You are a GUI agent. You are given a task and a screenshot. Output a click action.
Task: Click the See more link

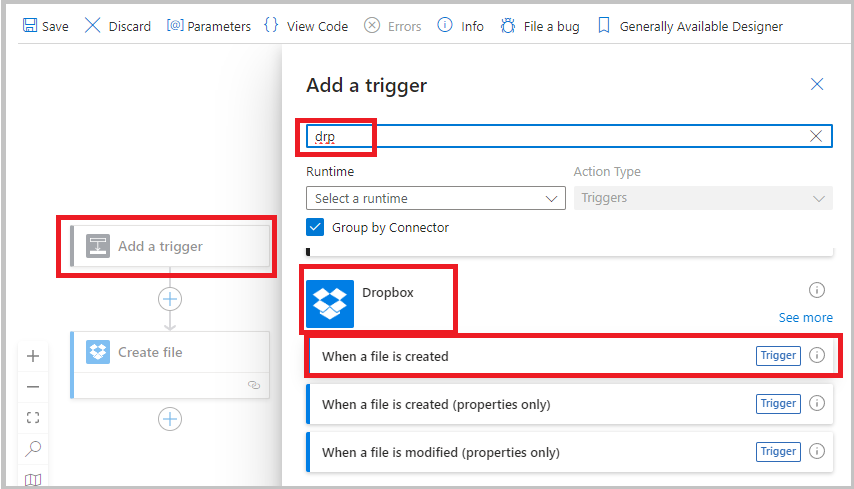(x=805, y=317)
